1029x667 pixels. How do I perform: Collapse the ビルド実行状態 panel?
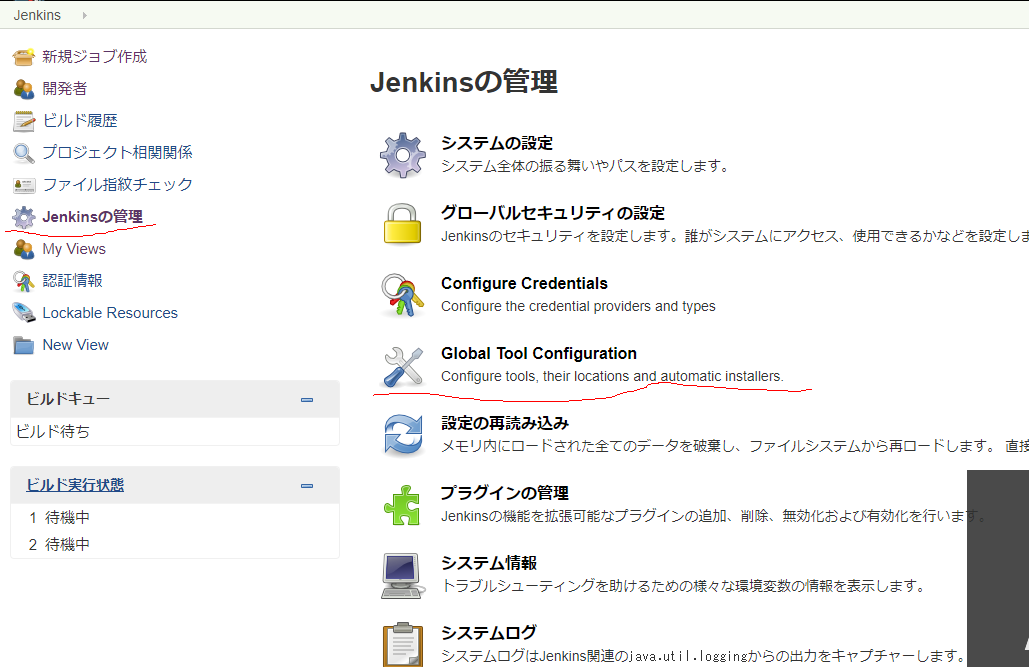[307, 486]
